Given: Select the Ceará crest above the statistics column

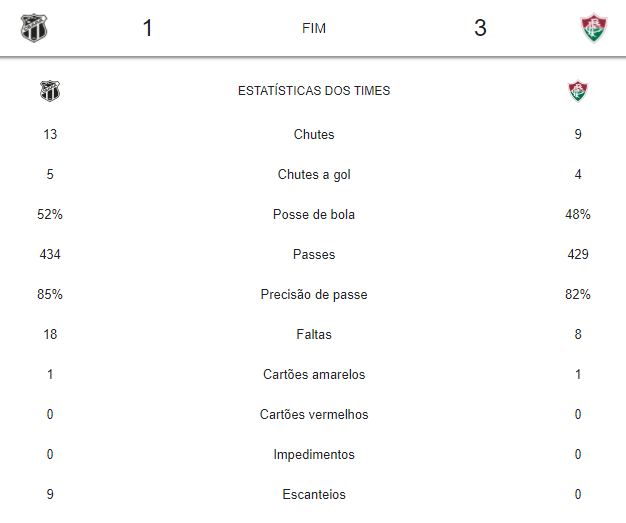Looking at the screenshot, I should coord(50,91).
